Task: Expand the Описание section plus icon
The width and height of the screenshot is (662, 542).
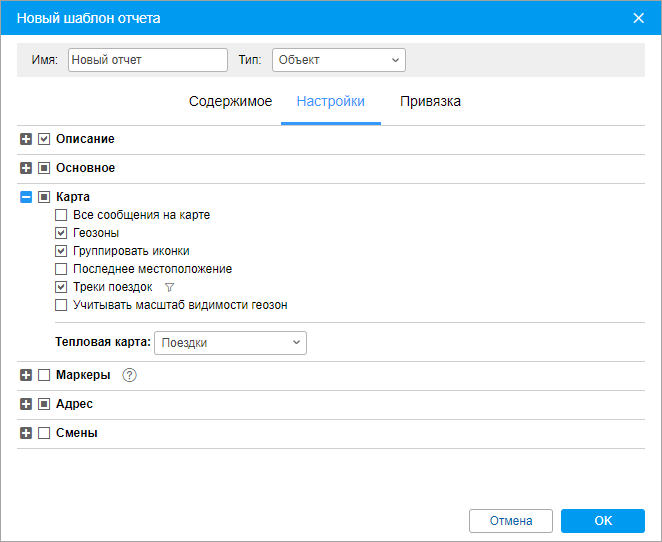Action: pyautogui.click(x=26, y=139)
